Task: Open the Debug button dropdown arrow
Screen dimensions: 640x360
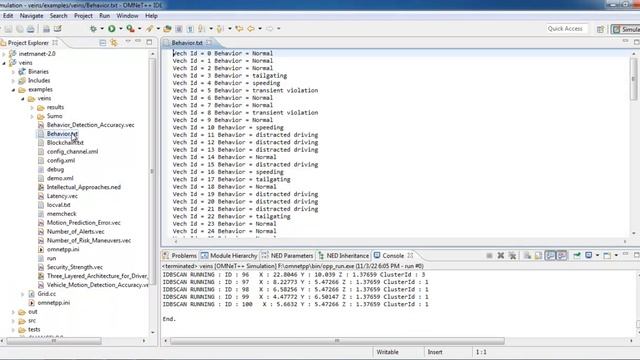Action: coord(102,29)
